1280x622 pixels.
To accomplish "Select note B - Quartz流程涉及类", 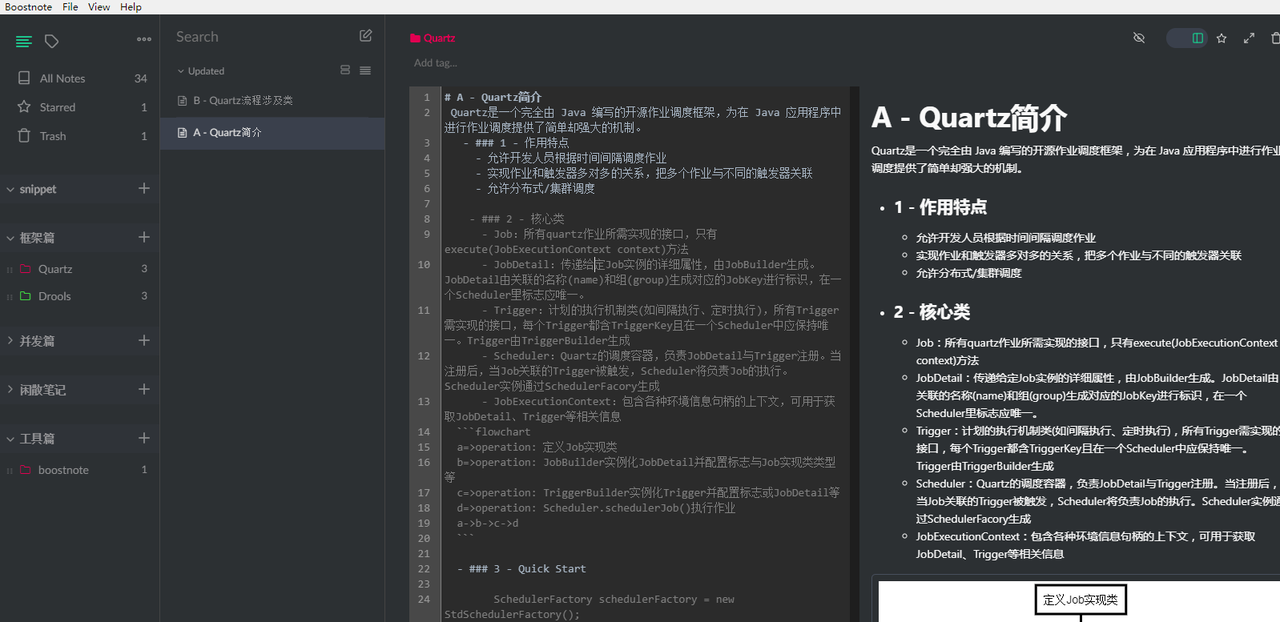I will click(272, 101).
